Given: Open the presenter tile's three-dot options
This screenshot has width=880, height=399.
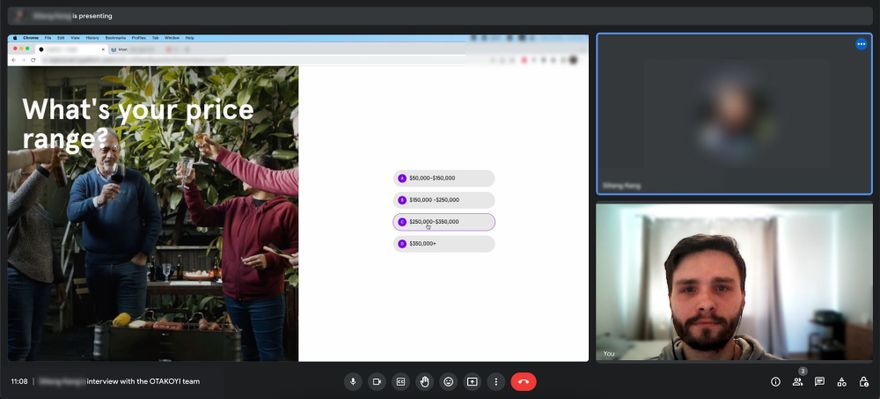Looking at the screenshot, I should 861,44.
